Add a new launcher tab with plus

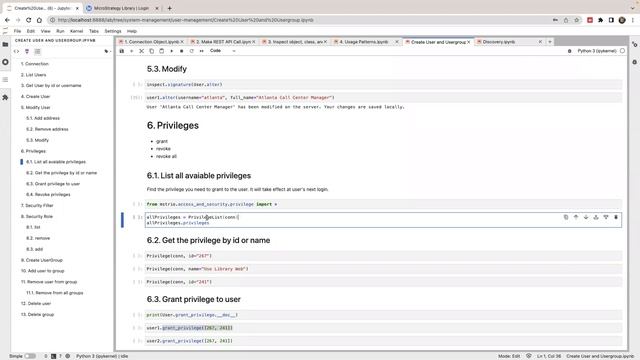pos(550,42)
